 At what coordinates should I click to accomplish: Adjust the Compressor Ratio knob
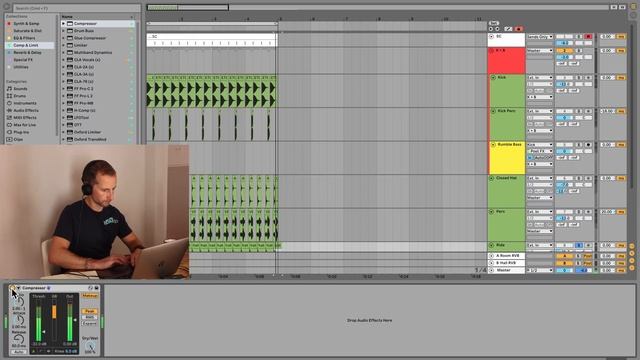(x=18, y=302)
